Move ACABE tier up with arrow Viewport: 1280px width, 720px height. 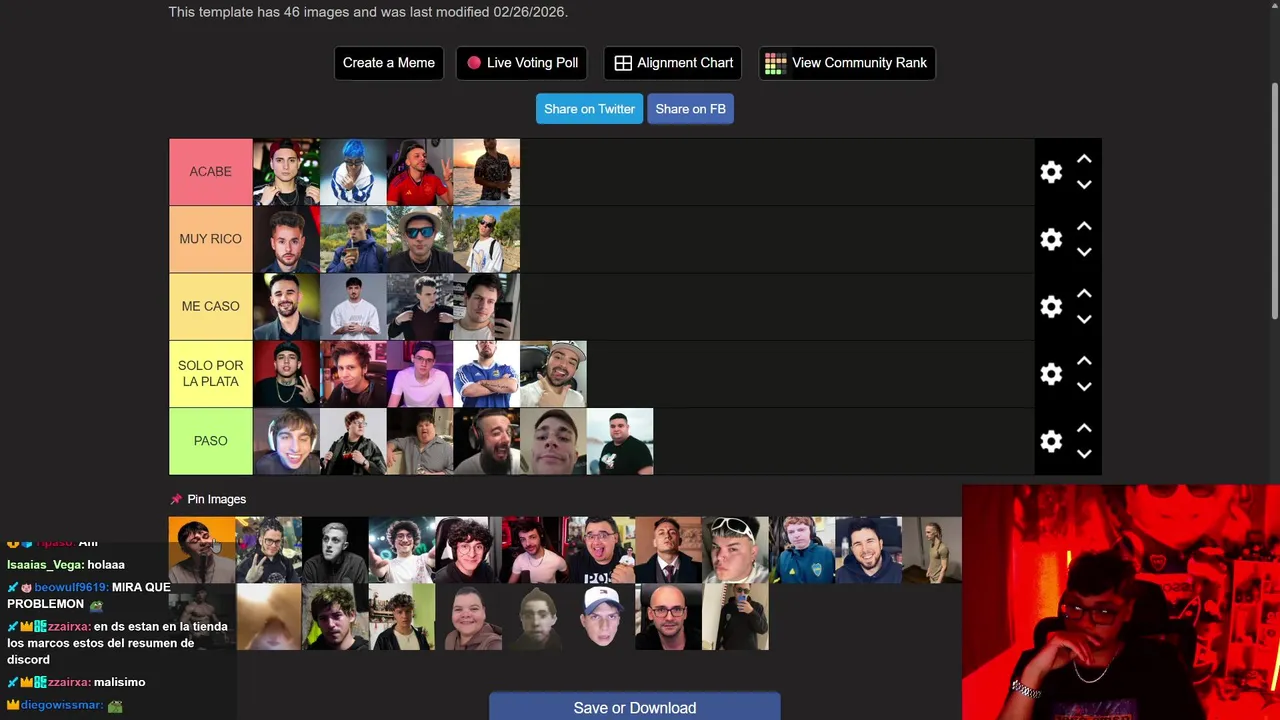point(1084,159)
